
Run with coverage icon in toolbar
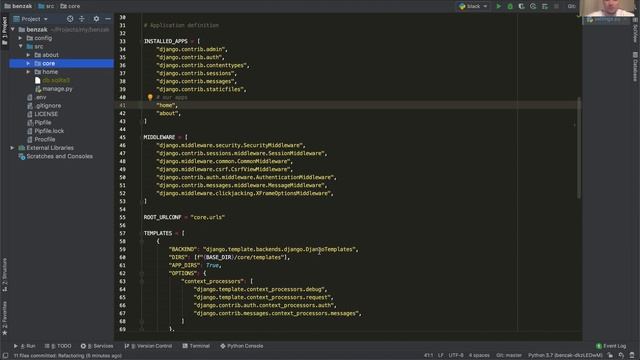point(521,6)
